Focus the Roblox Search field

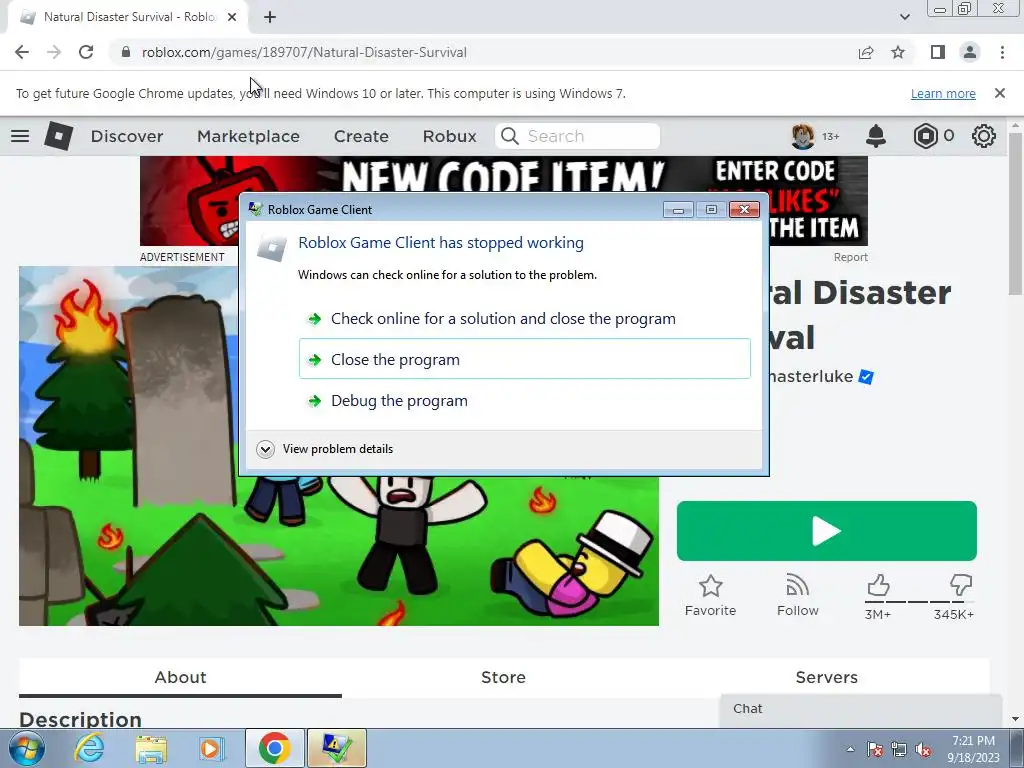pyautogui.click(x=577, y=136)
